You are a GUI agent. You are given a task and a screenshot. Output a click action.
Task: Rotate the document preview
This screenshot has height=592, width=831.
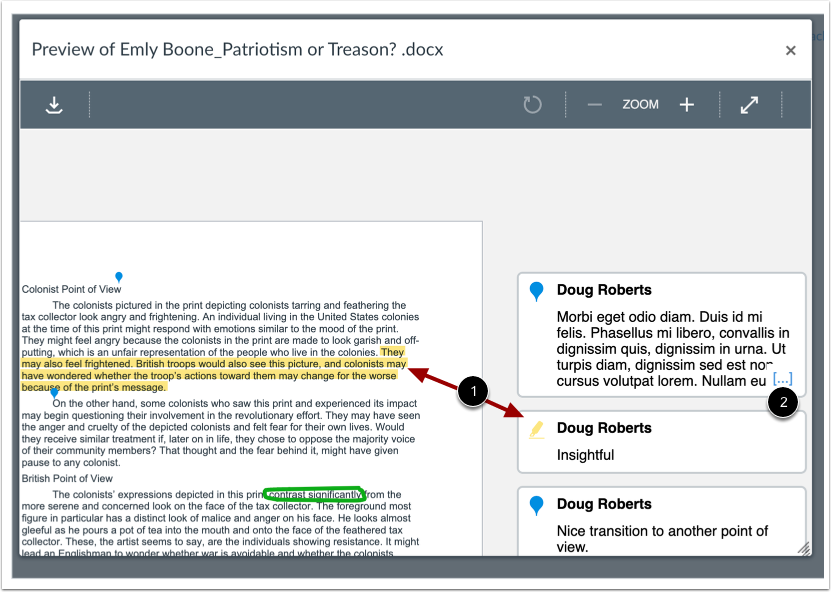point(531,104)
